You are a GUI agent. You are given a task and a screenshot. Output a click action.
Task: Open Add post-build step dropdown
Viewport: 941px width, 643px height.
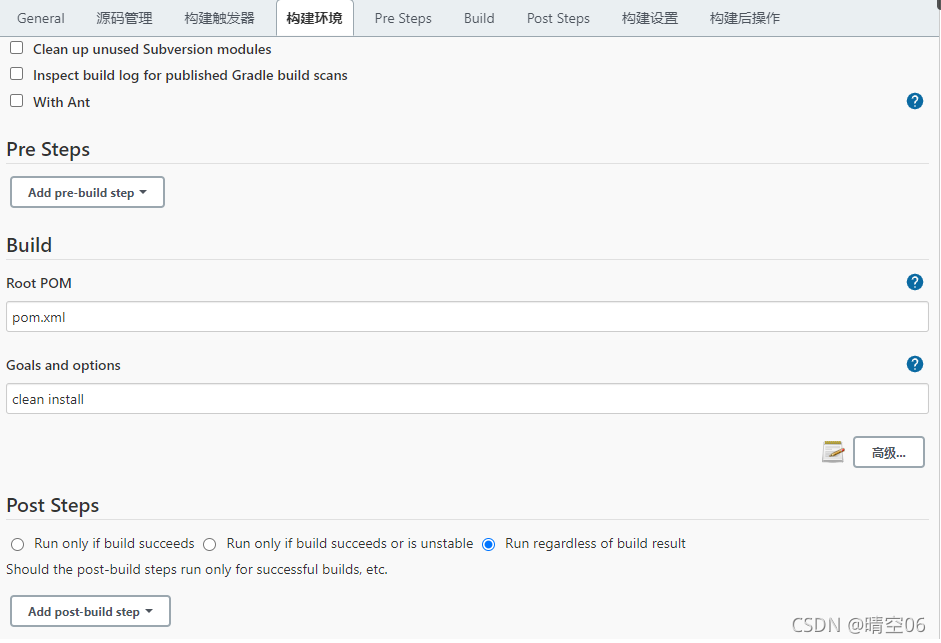pos(90,611)
